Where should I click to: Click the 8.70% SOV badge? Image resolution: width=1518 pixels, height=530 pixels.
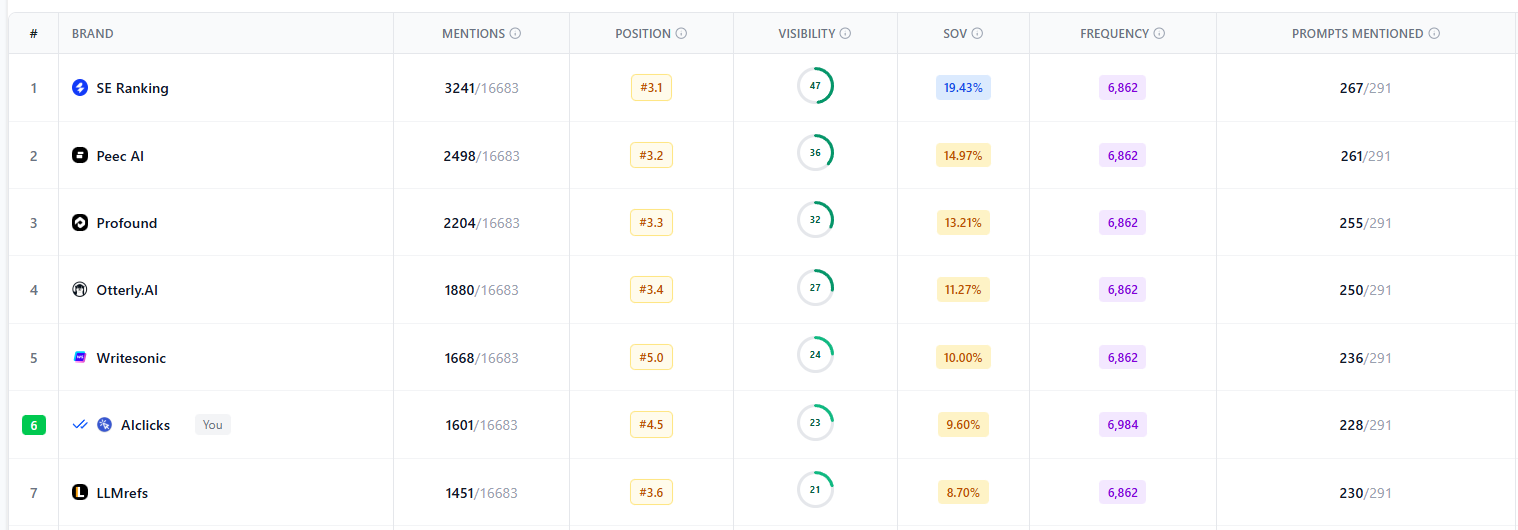point(963,492)
